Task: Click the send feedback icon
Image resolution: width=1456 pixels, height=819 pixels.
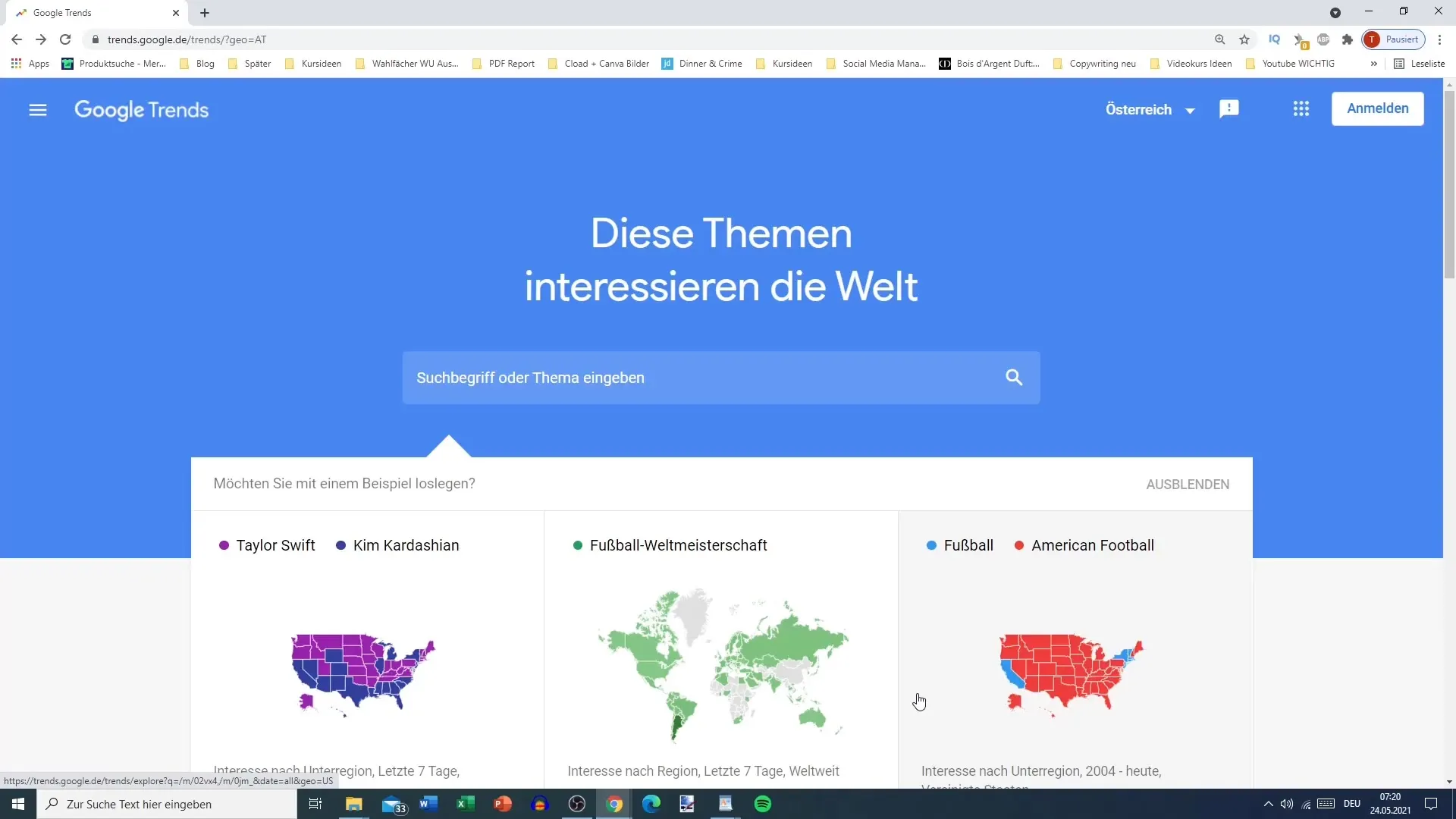Action: point(1229,109)
